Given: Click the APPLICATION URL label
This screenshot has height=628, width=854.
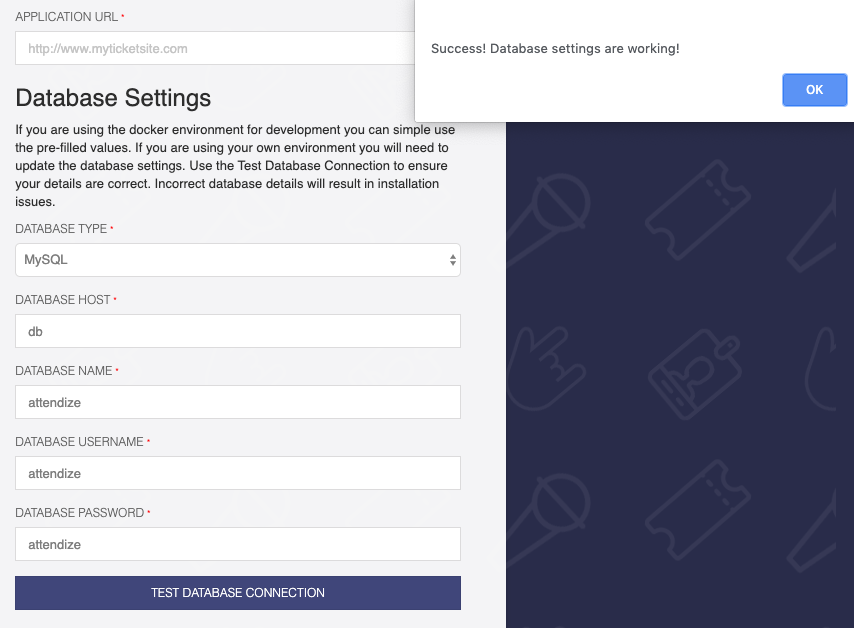Looking at the screenshot, I should (x=67, y=17).
